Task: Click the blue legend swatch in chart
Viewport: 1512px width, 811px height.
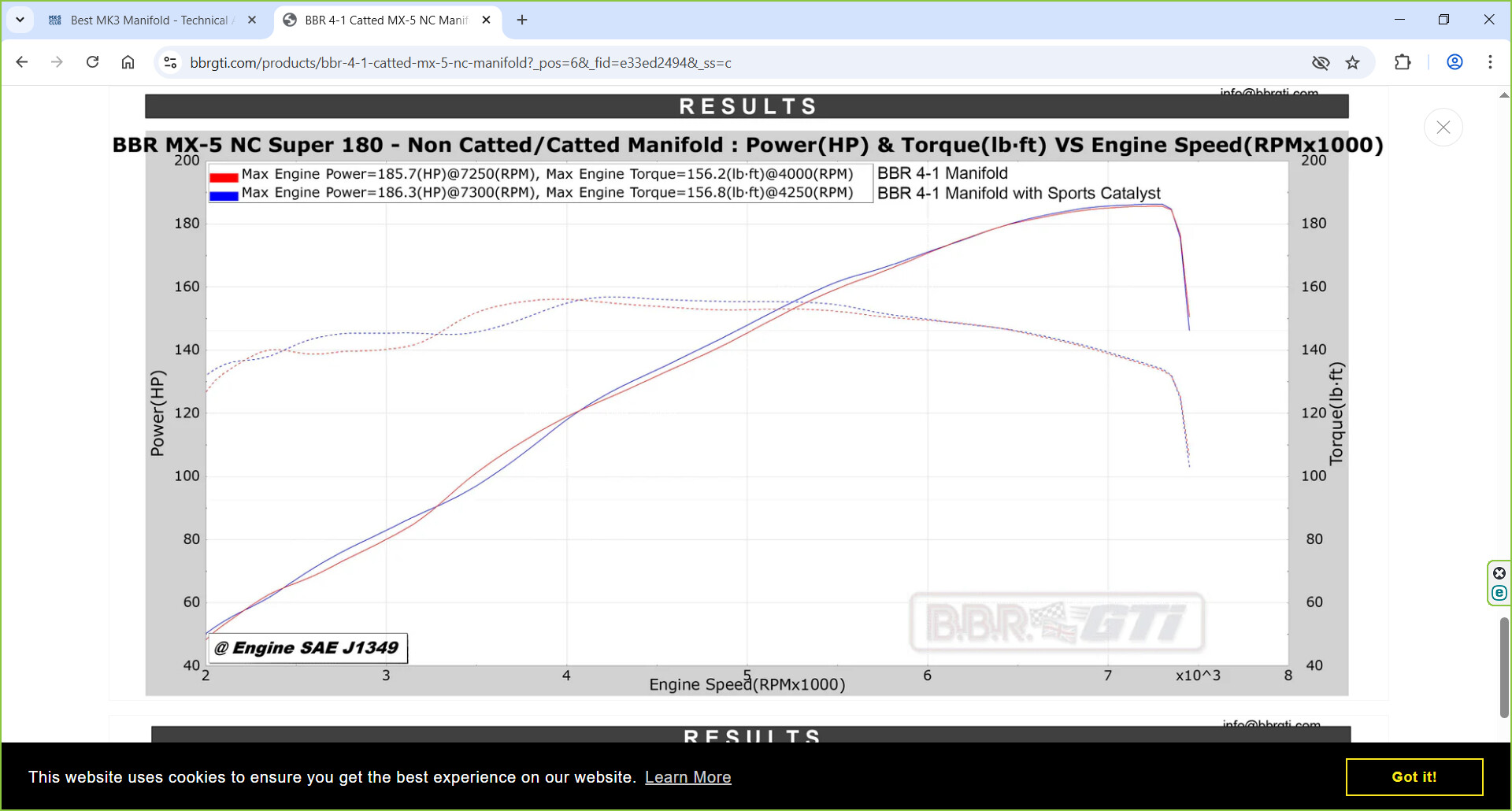Action: tap(224, 196)
